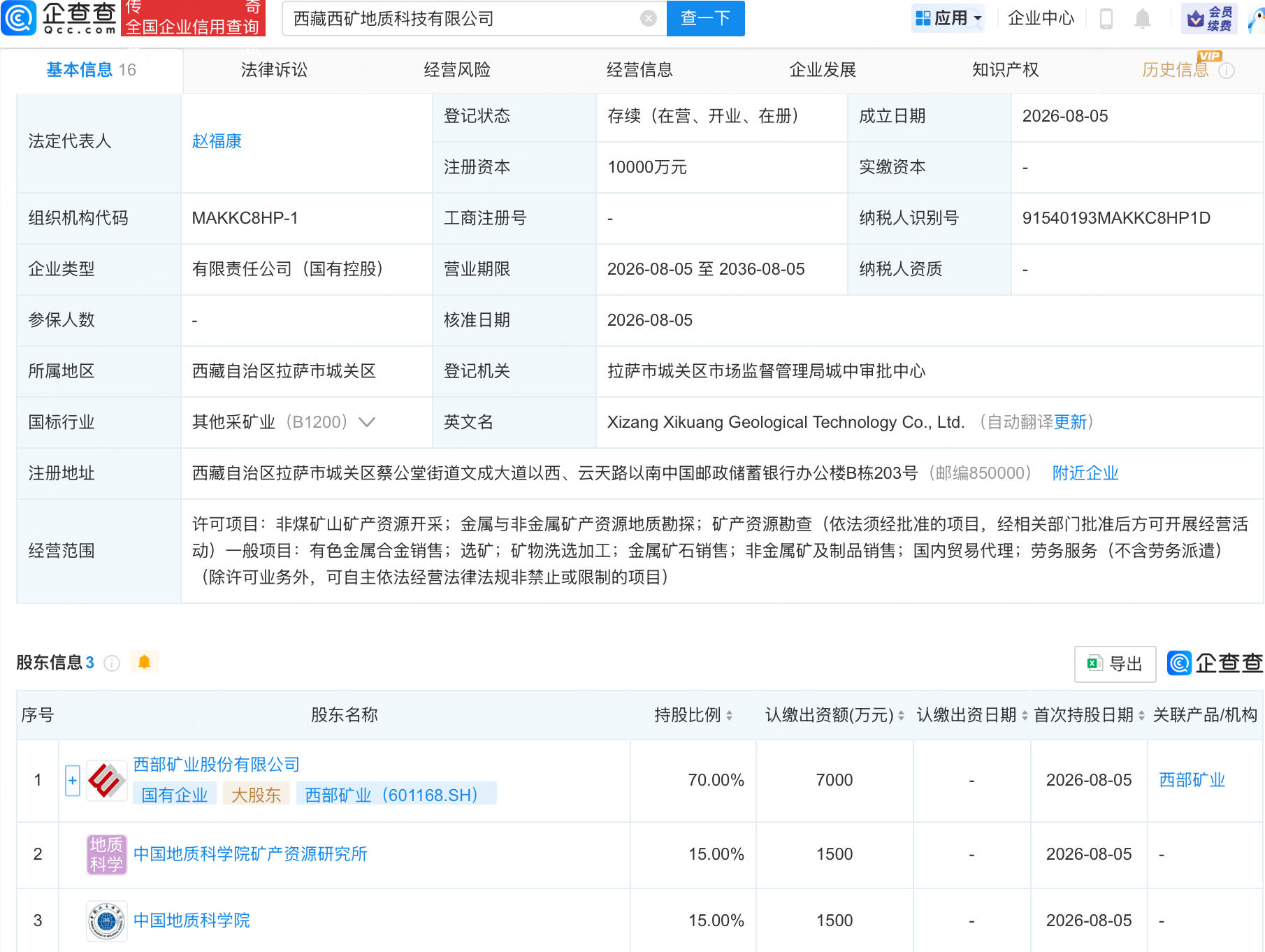The width and height of the screenshot is (1265, 952).
Task: Click the 地质科学 purple logo thumbnail
Action: pos(107,854)
